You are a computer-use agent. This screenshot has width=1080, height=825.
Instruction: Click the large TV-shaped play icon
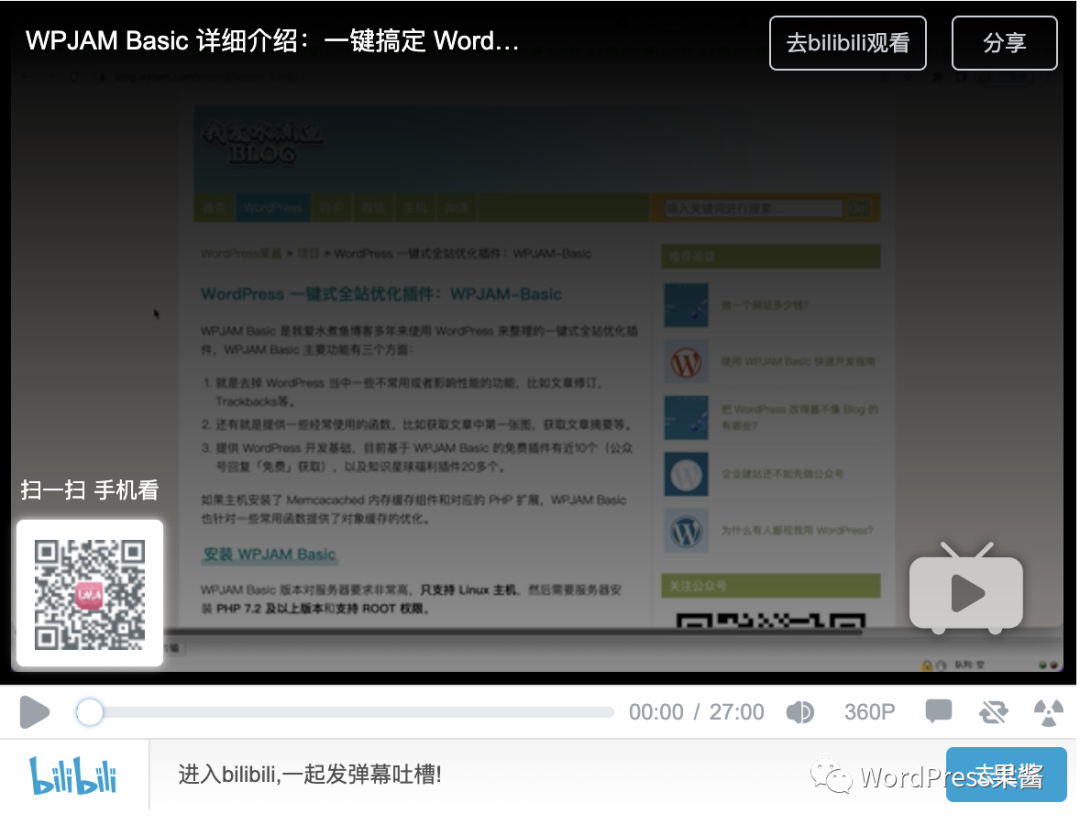[x=966, y=589]
